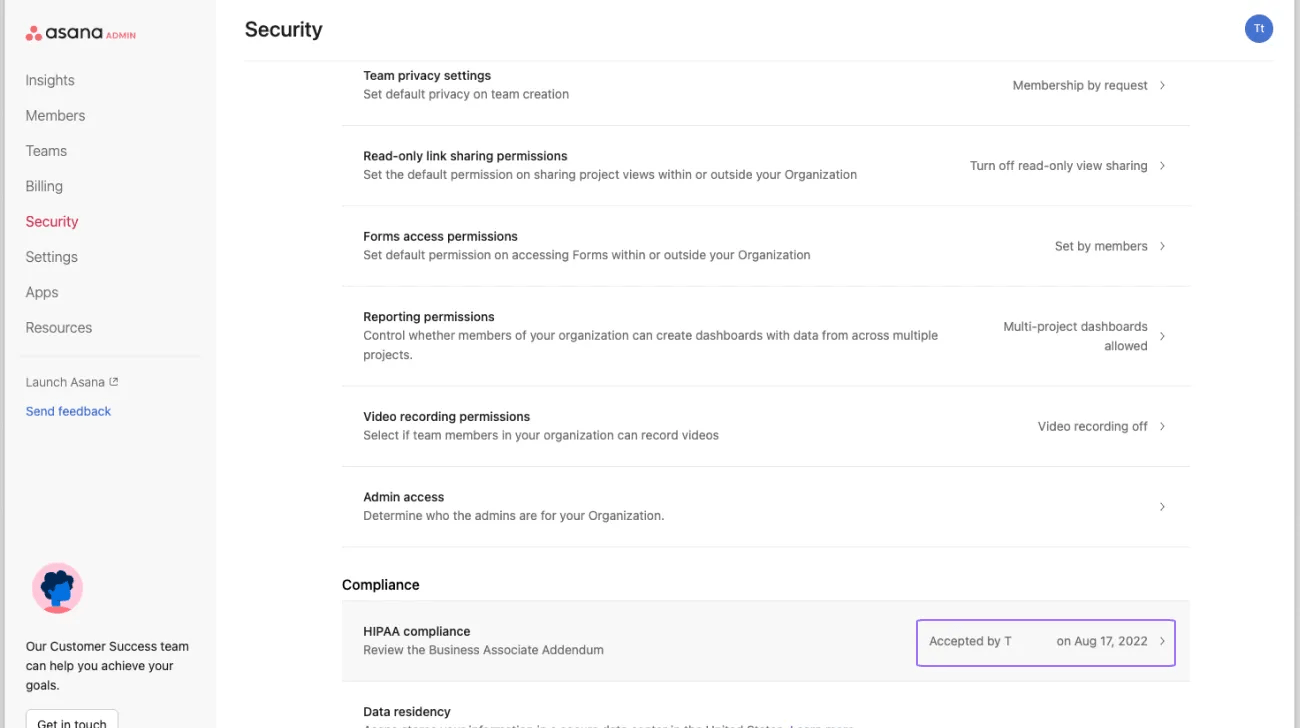This screenshot has width=1300, height=728.
Task: Click chevron next to Multi-project dashboards allowed
Action: tap(1162, 336)
